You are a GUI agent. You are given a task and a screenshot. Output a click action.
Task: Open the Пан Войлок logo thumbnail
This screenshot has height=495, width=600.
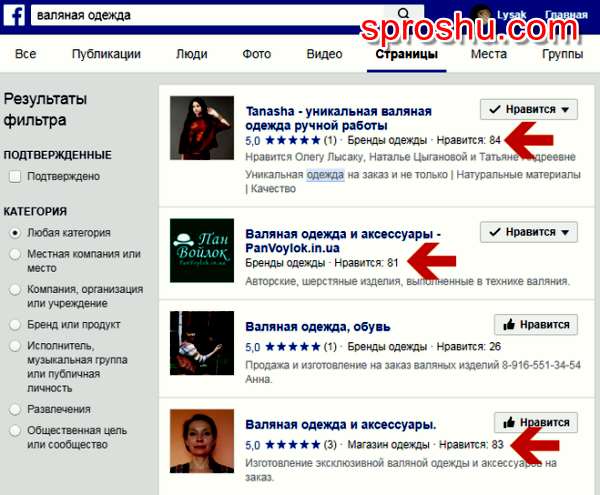202,251
